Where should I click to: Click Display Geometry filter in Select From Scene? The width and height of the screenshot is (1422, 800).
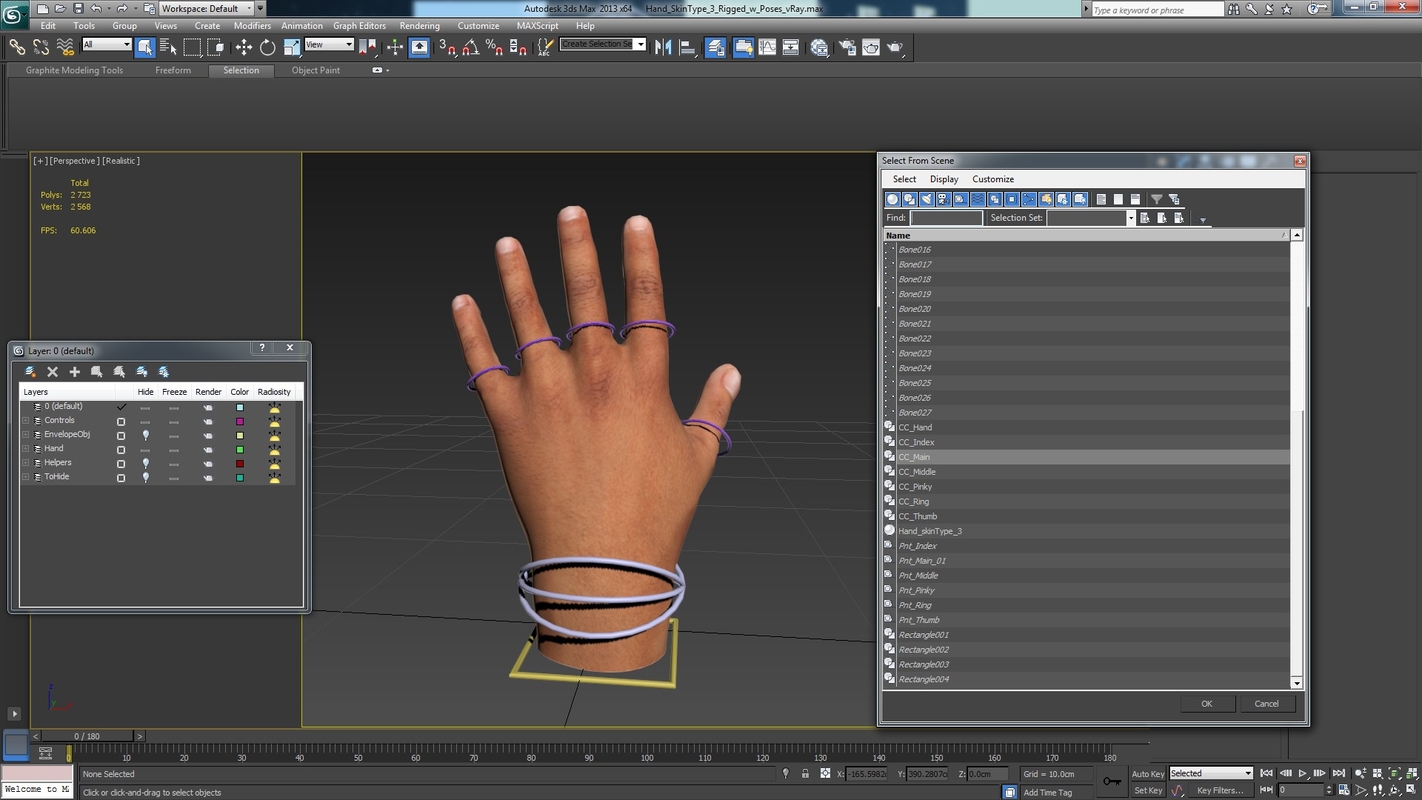892,199
